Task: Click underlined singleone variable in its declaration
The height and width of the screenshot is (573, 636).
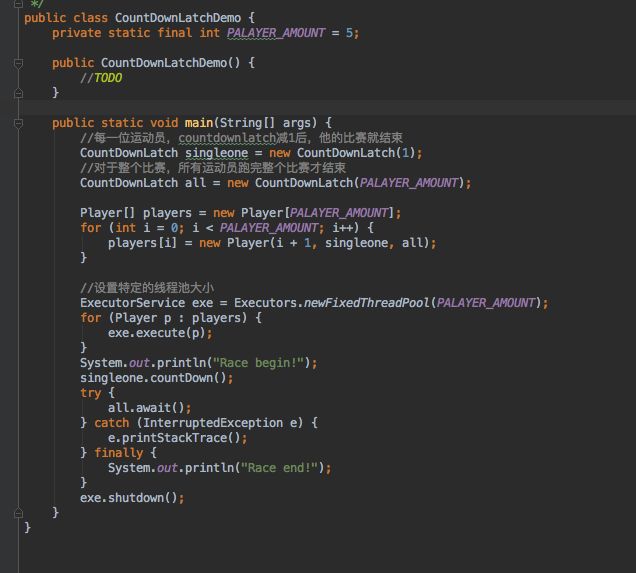Action: pyautogui.click(x=216, y=153)
